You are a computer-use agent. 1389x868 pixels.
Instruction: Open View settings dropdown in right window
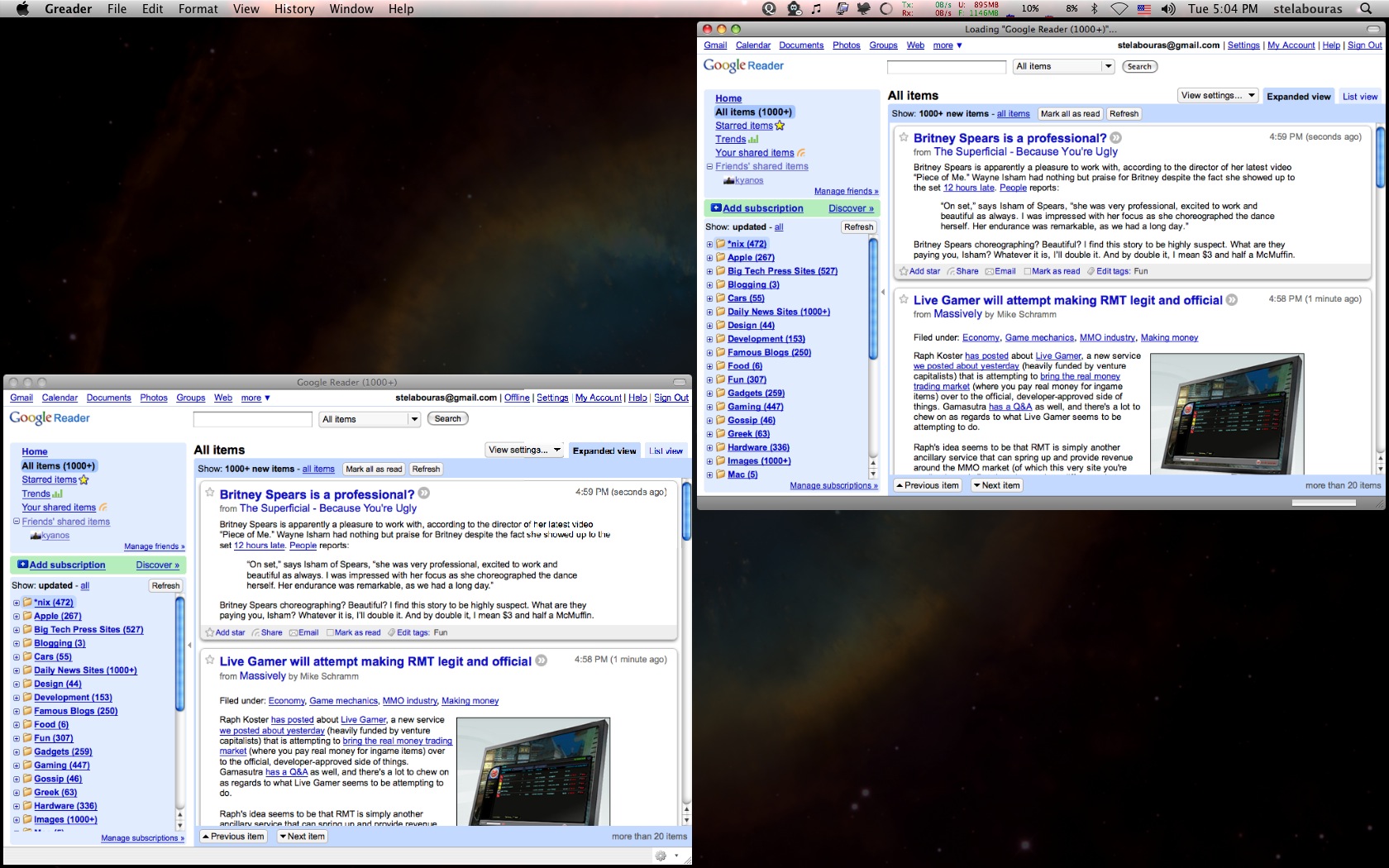click(x=1218, y=96)
